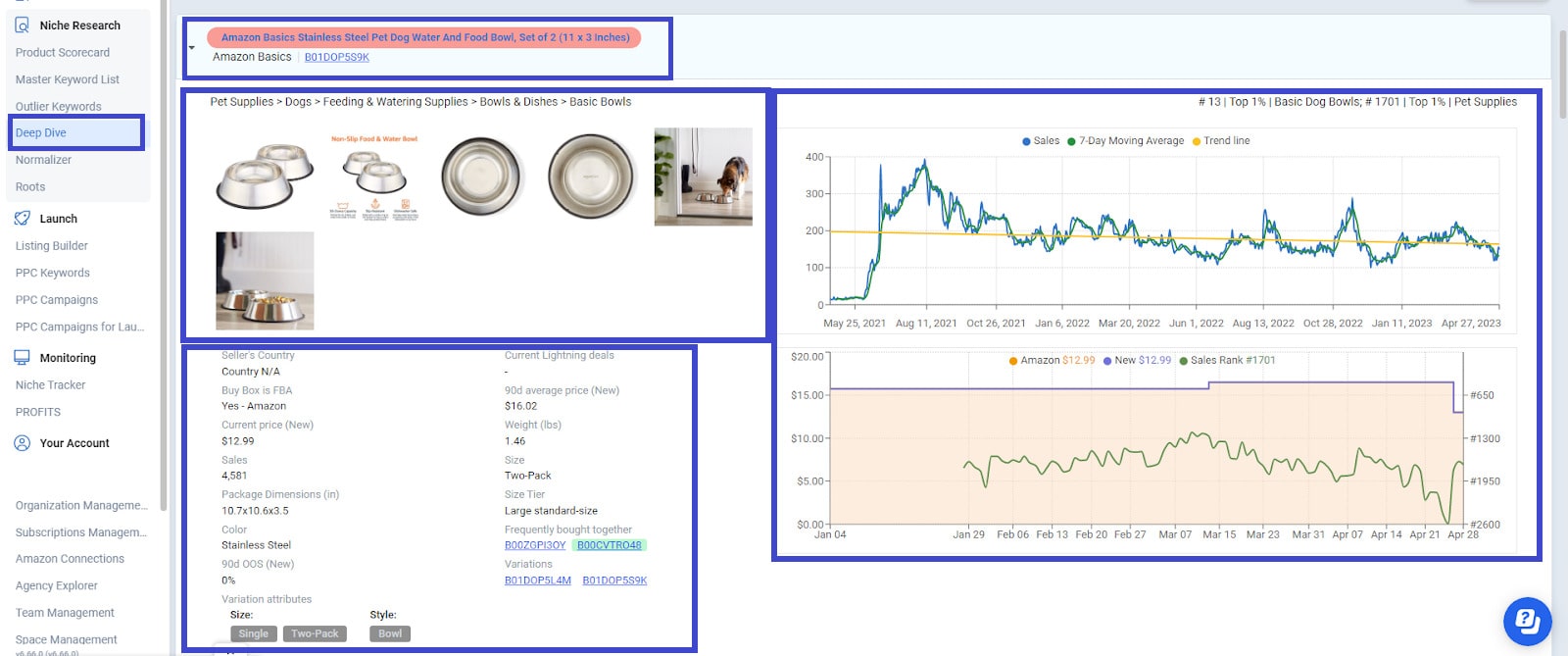The image size is (1568, 656).
Task: Select the Two-Pack size variation
Action: [x=315, y=633]
